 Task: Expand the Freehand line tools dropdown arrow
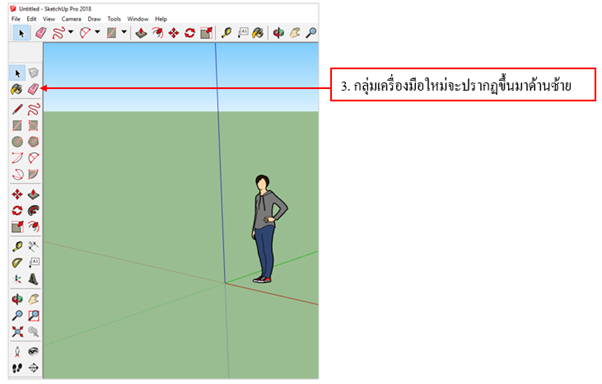(71, 32)
